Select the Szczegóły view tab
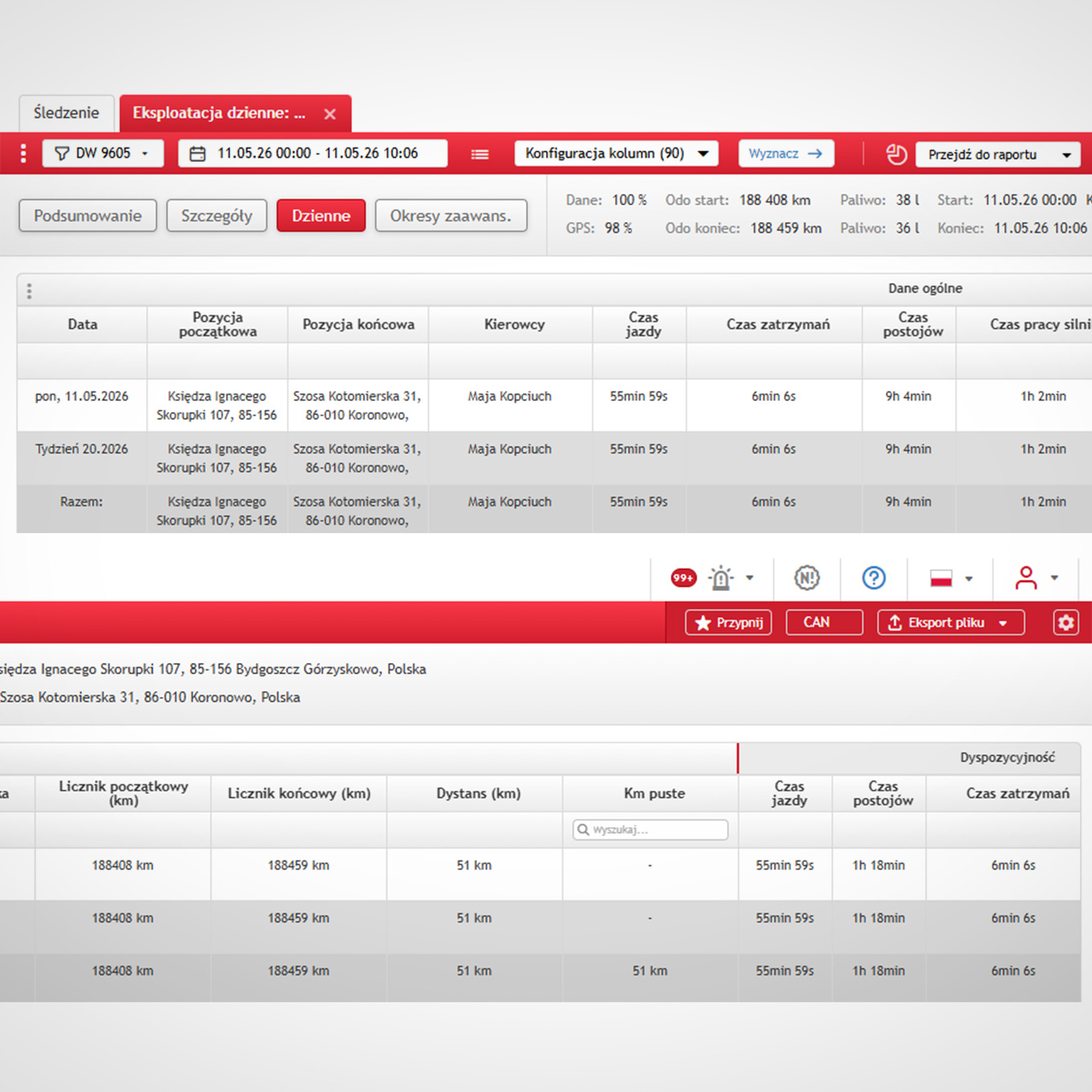1092x1092 pixels. [x=216, y=216]
